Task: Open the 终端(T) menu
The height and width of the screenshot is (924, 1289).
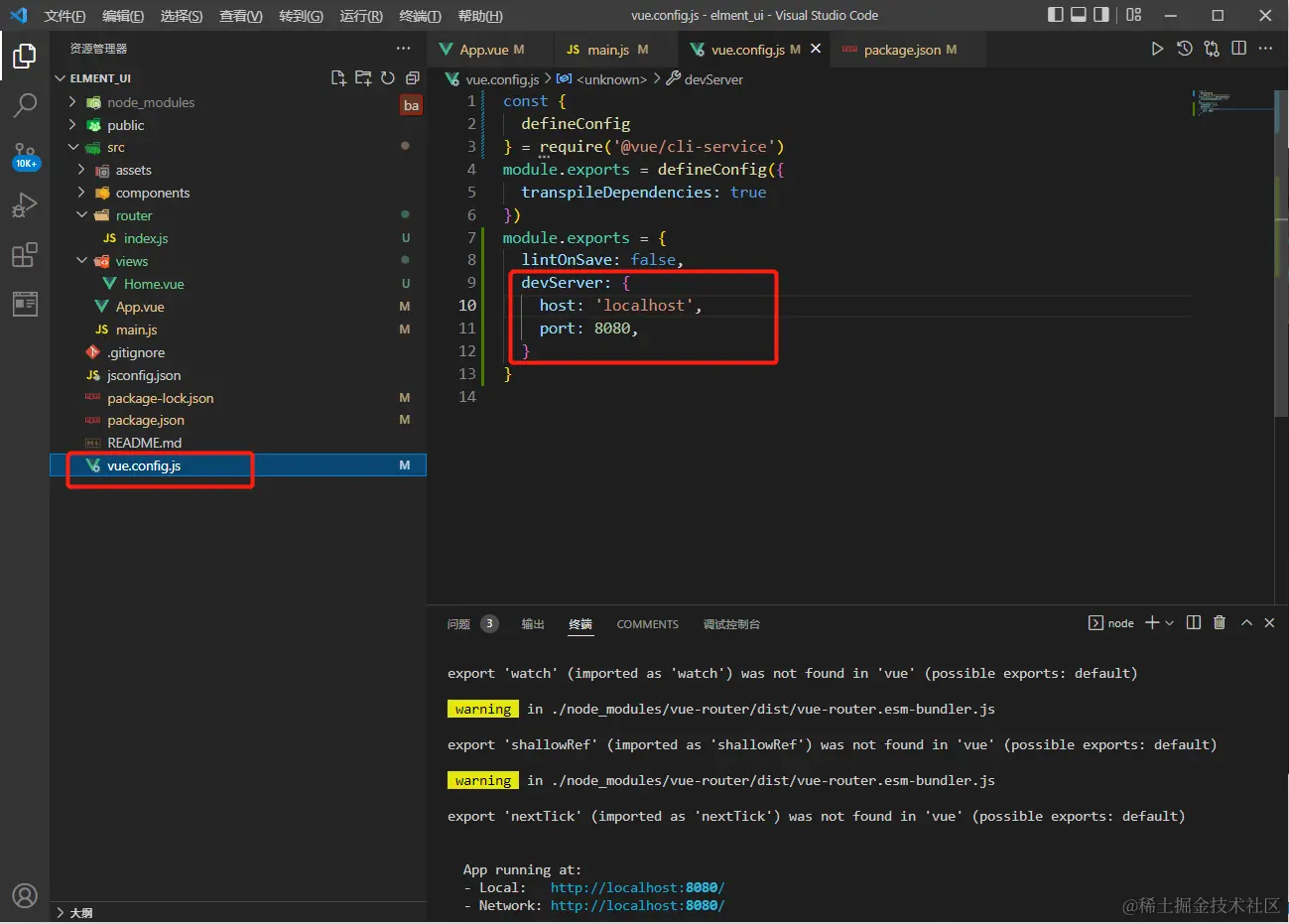Action: click(x=420, y=16)
